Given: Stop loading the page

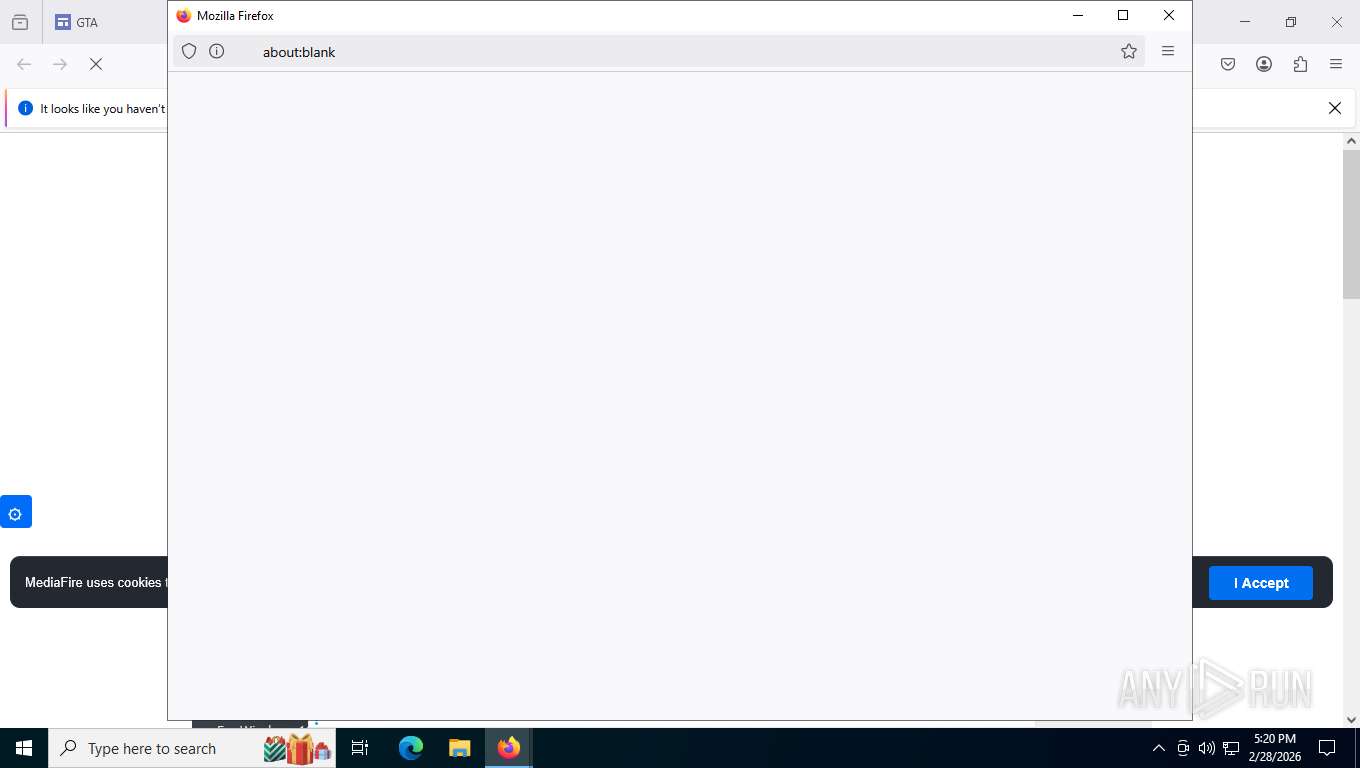Looking at the screenshot, I should click(x=96, y=64).
